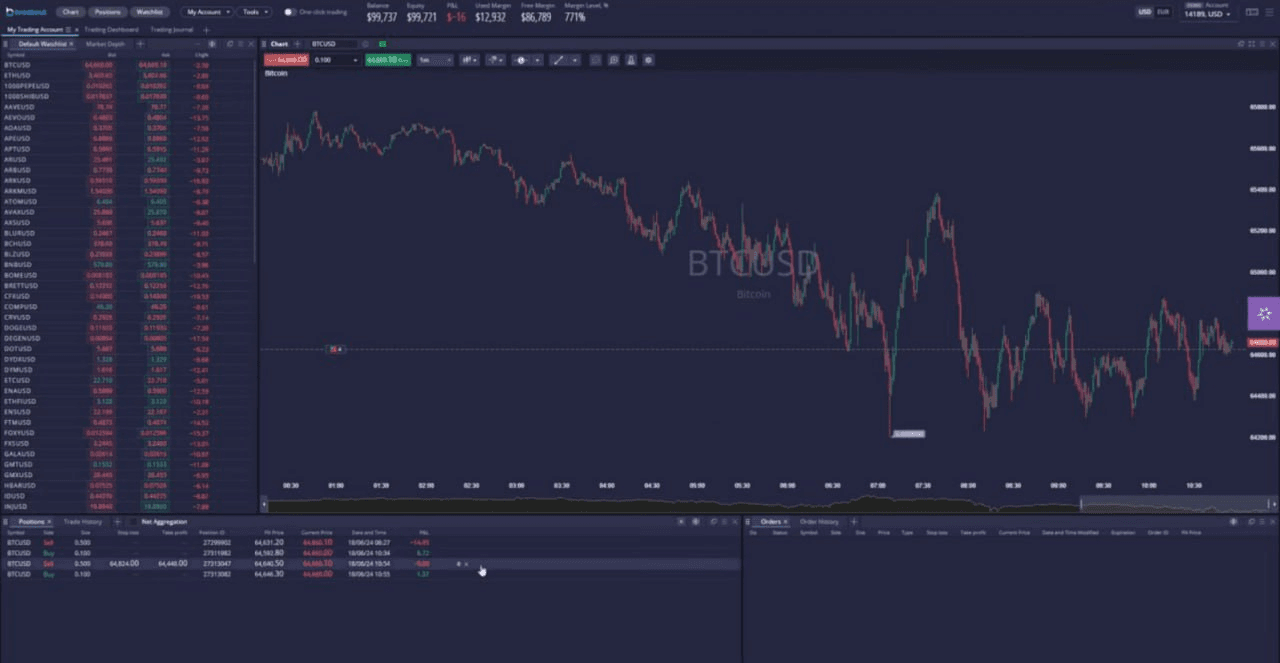Open chart settings gear icon
Screen dimensions: 1280x663
pos(648,60)
